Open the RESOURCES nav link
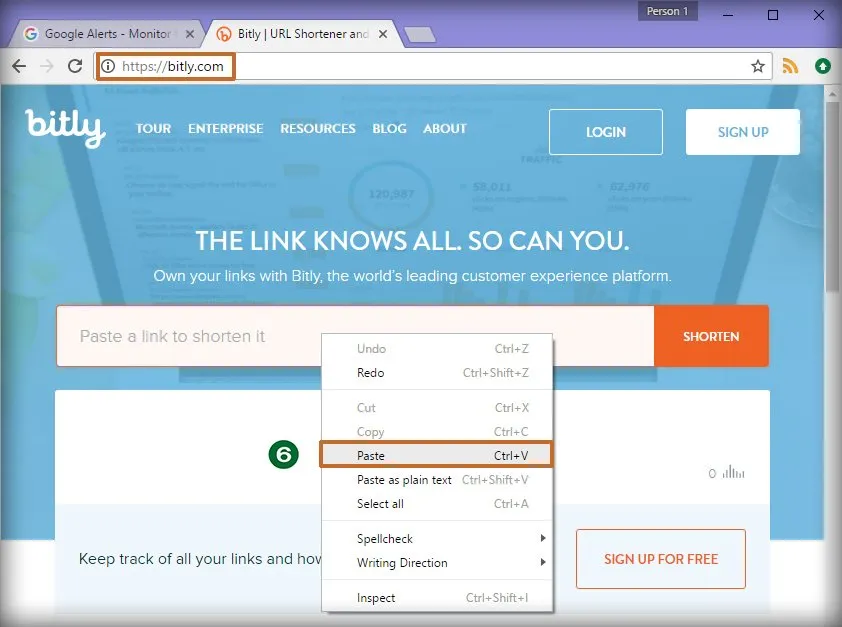842x627 pixels. (318, 129)
